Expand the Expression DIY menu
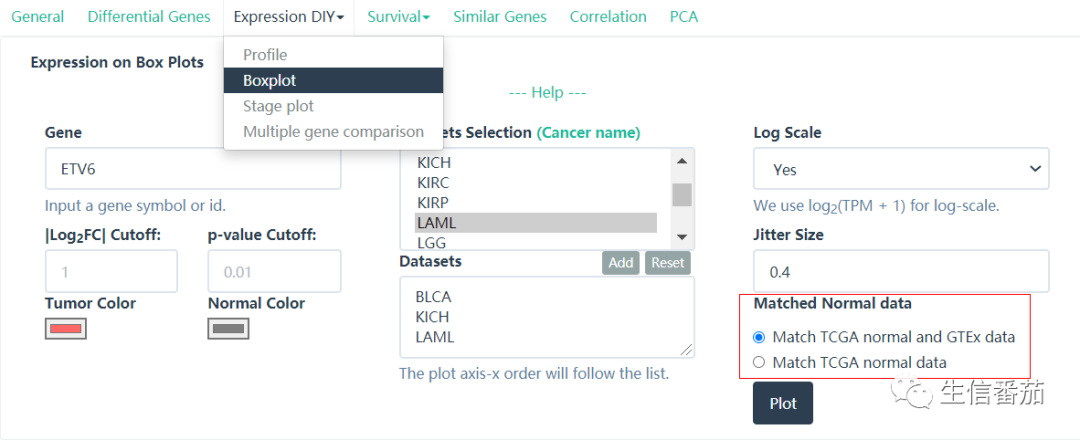Image resolution: width=1080 pixels, height=440 pixels. [x=289, y=17]
